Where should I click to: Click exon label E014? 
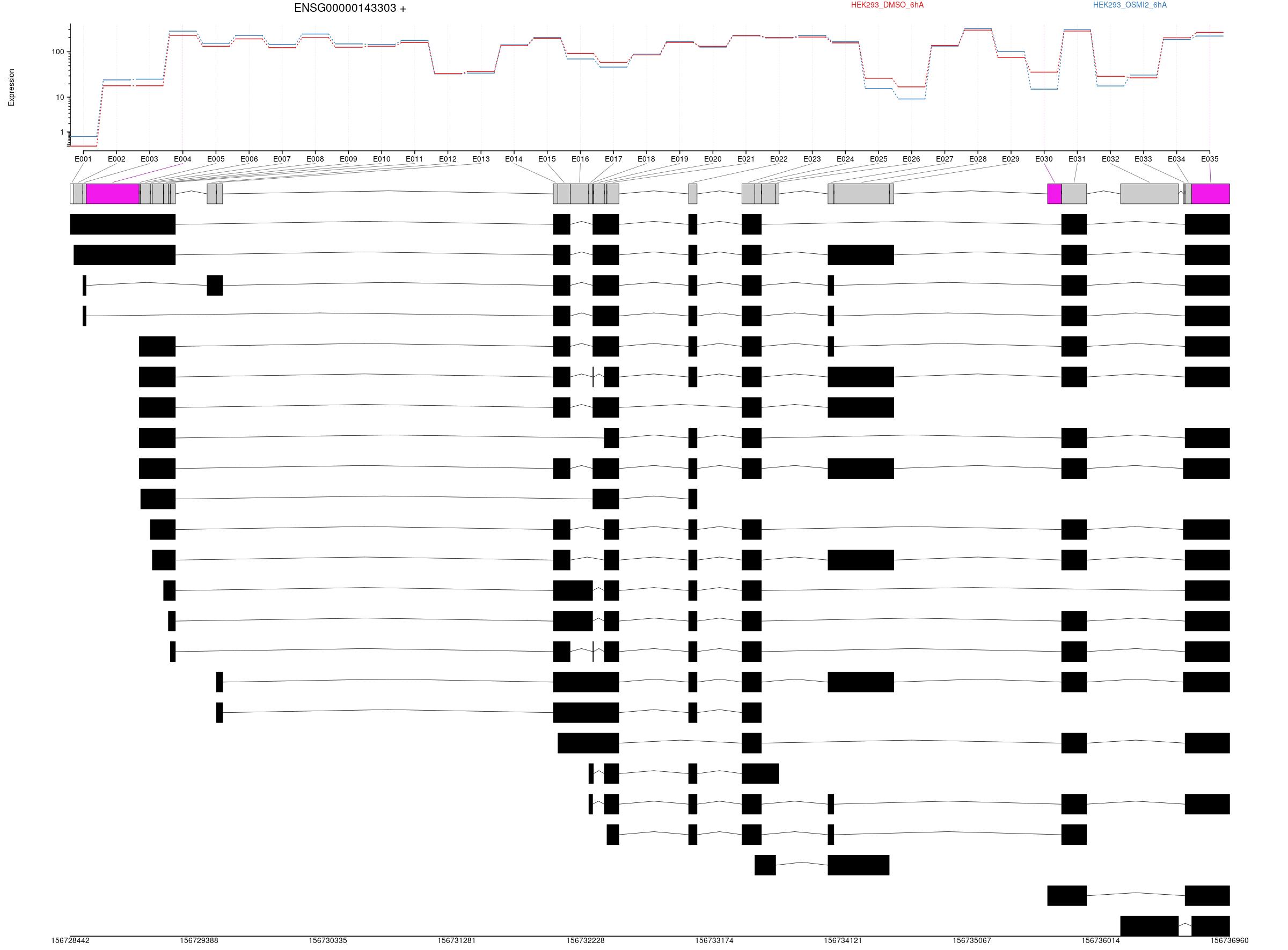514,159
